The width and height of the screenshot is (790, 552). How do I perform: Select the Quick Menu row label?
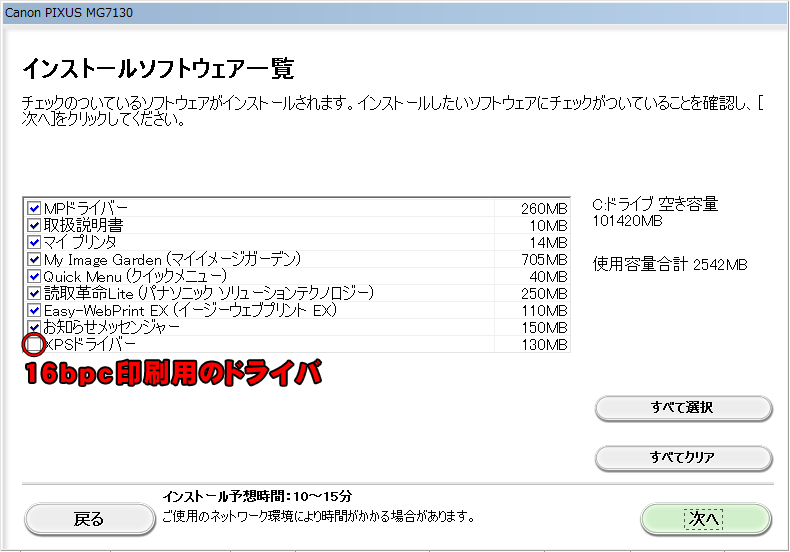click(x=135, y=277)
